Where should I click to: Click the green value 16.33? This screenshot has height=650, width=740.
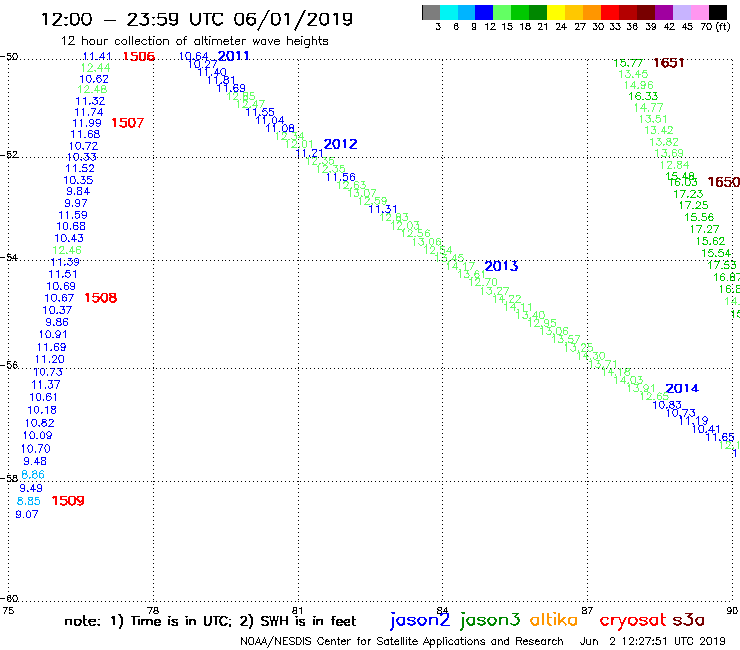pyautogui.click(x=643, y=96)
